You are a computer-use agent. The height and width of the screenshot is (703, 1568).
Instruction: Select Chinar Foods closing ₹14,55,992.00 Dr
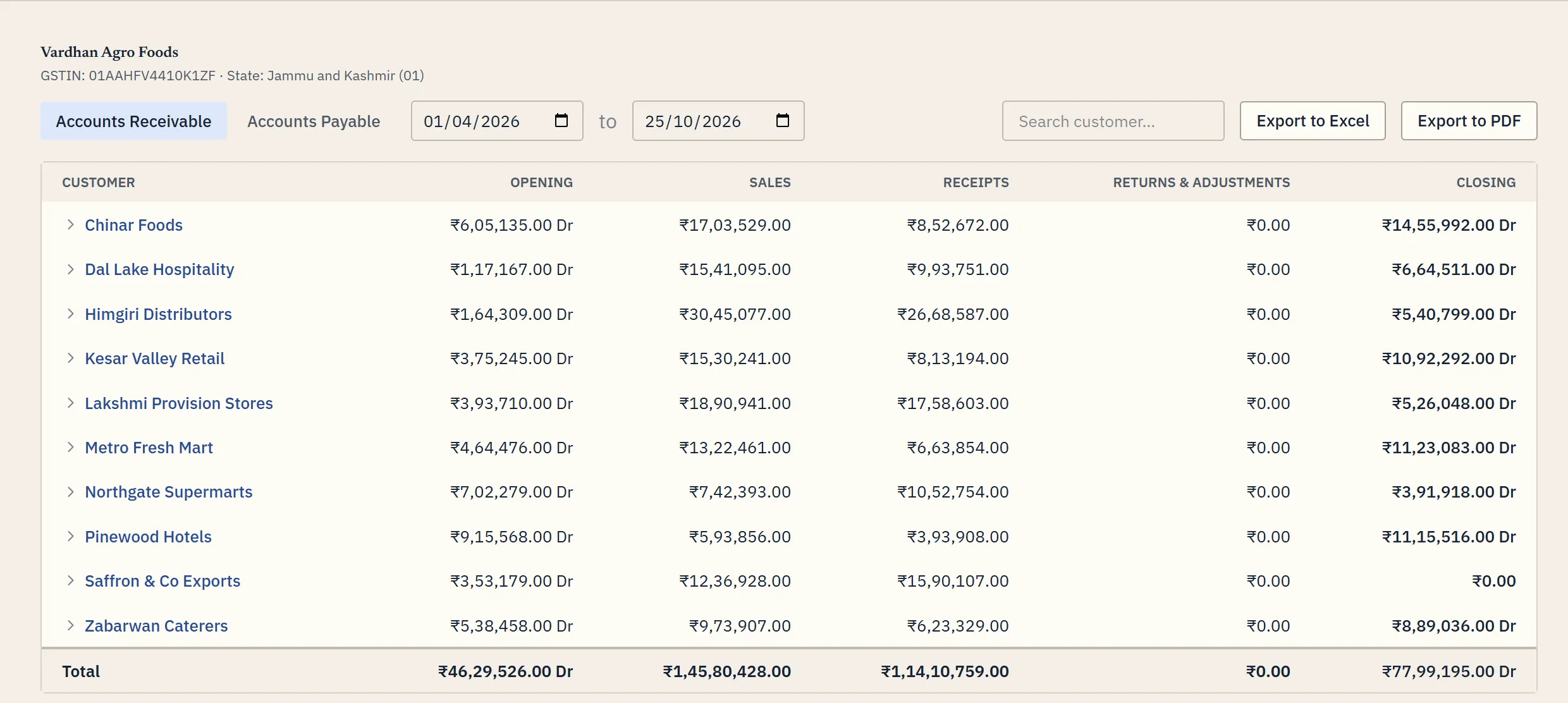1449,225
